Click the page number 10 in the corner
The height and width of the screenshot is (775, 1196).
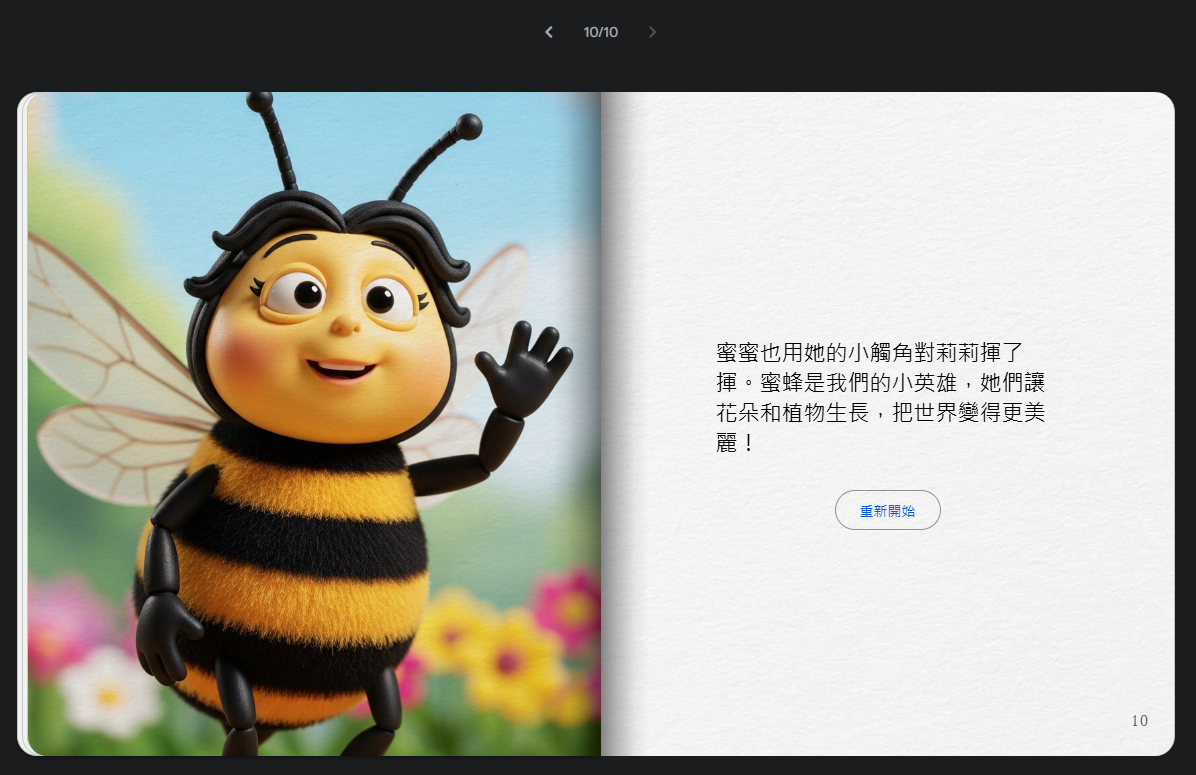tap(1139, 720)
